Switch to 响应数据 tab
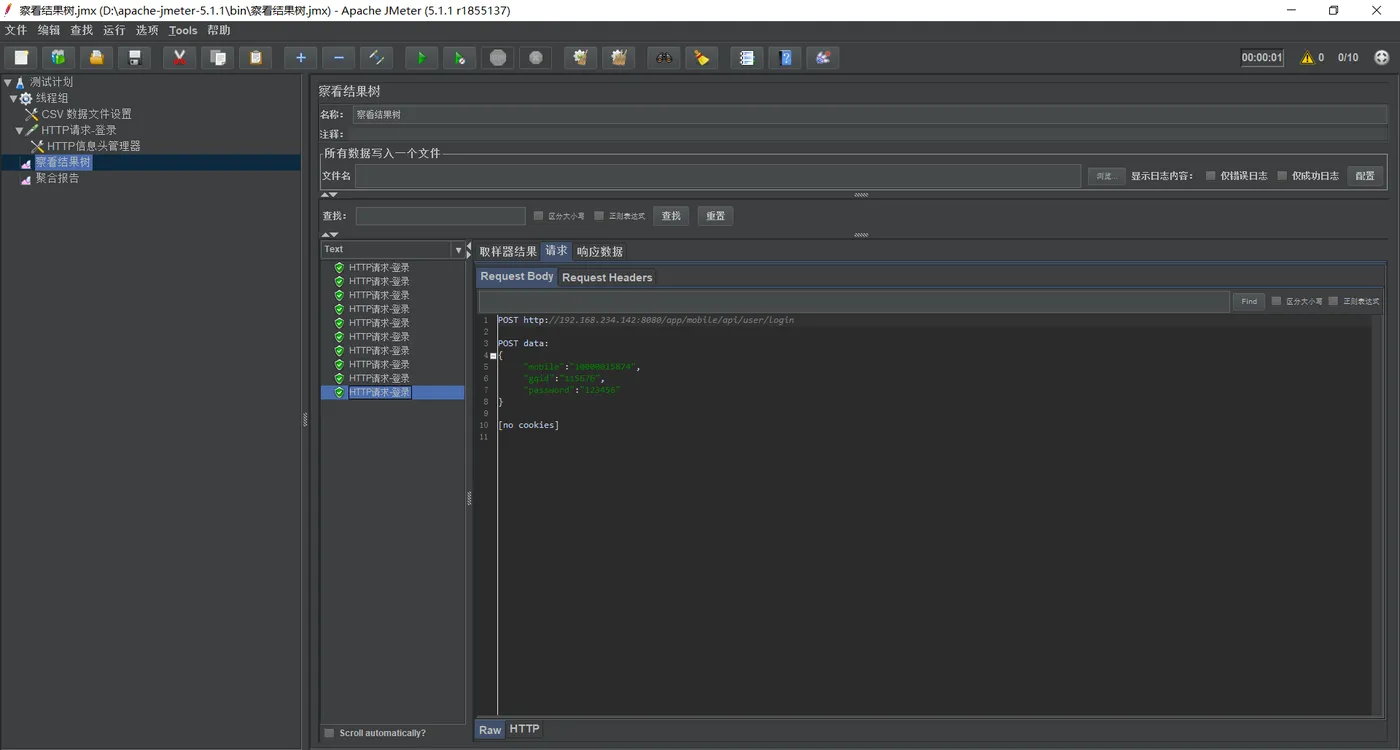Image resolution: width=1400 pixels, height=750 pixels. [600, 251]
